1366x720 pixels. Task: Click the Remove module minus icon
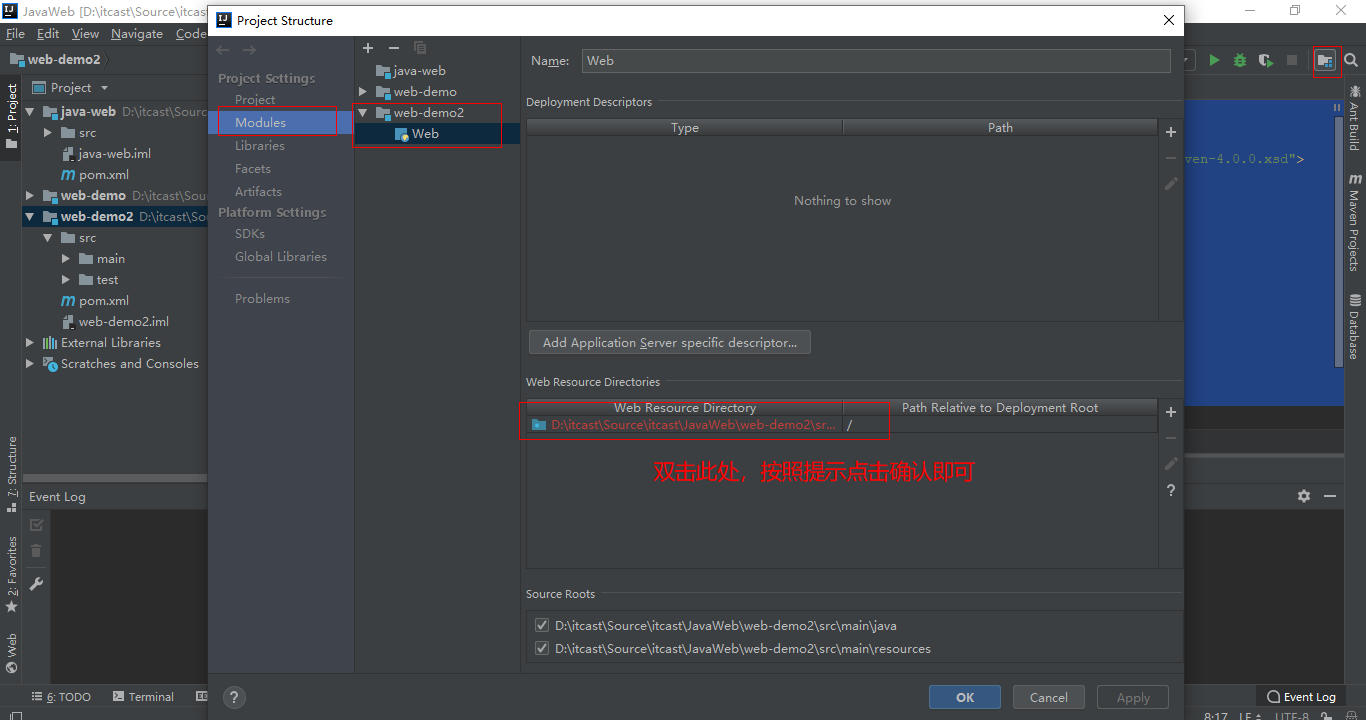click(394, 48)
